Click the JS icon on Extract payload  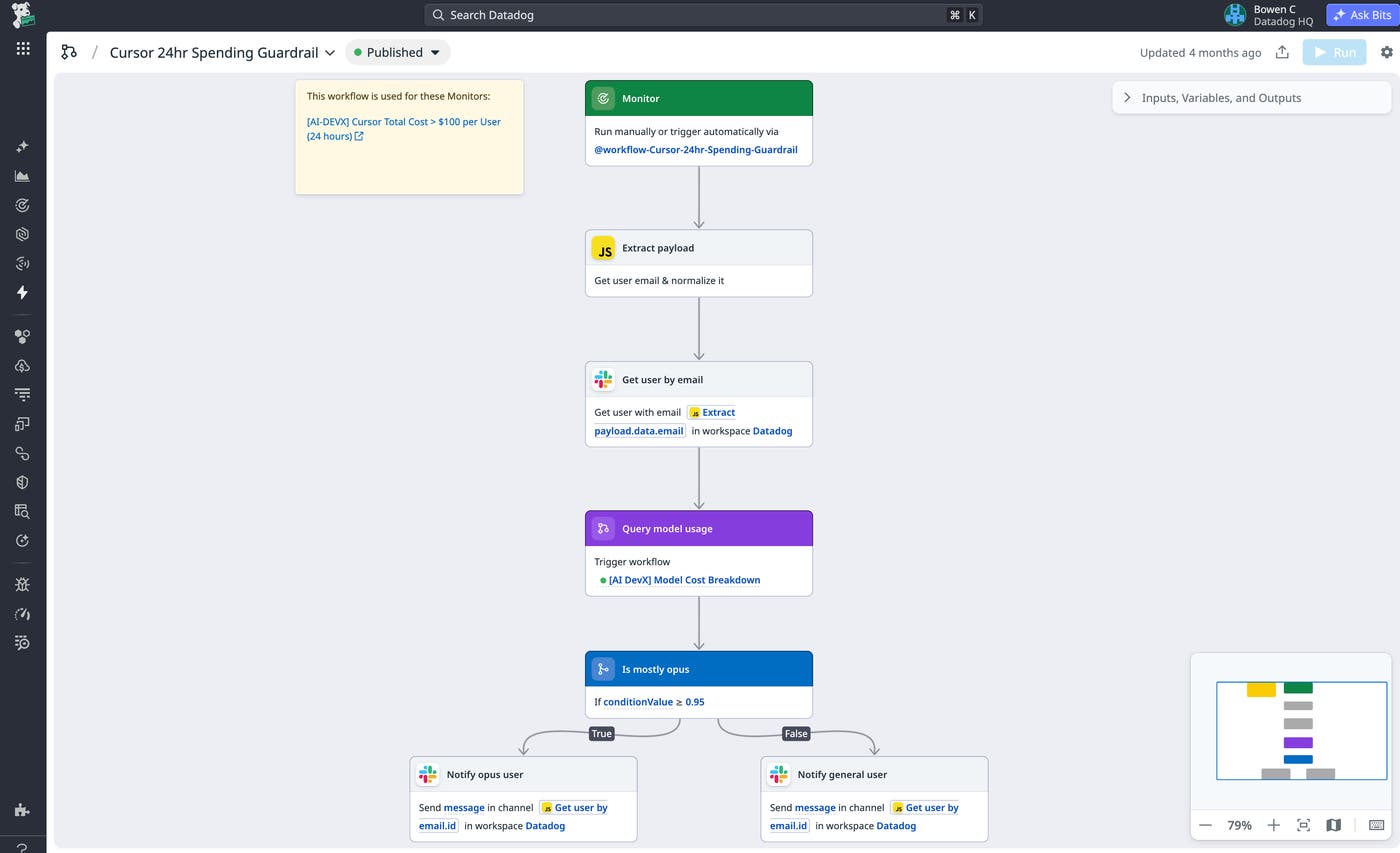tap(603, 248)
